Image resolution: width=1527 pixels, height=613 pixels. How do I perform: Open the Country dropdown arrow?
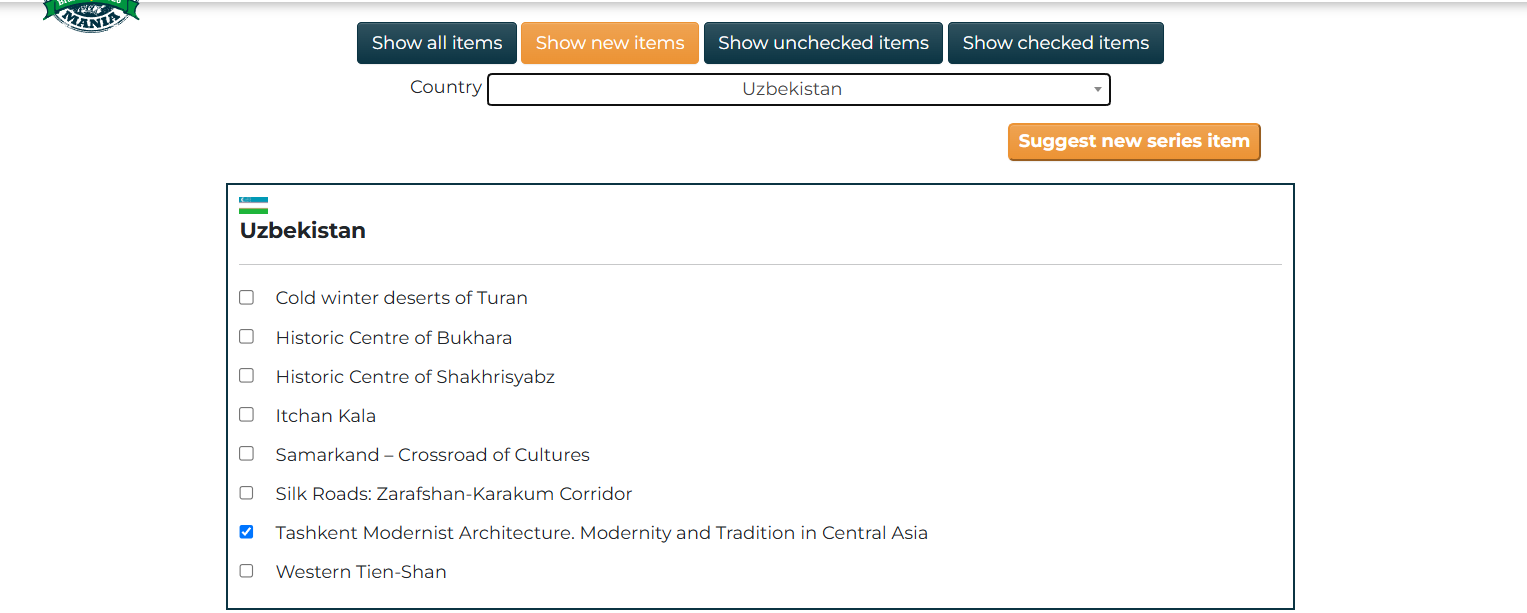[1097, 89]
